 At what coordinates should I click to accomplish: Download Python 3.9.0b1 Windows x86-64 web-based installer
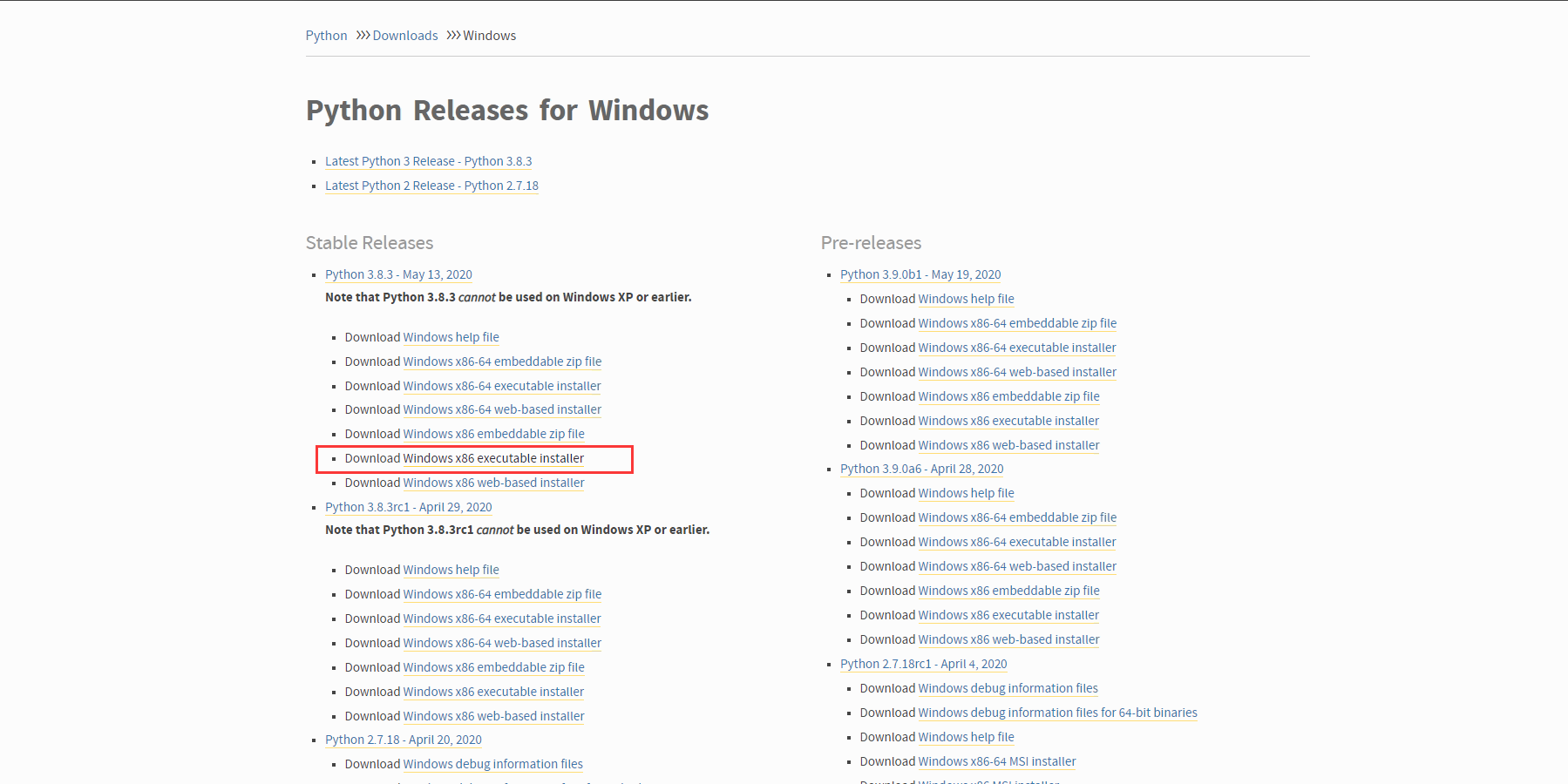[1017, 372]
